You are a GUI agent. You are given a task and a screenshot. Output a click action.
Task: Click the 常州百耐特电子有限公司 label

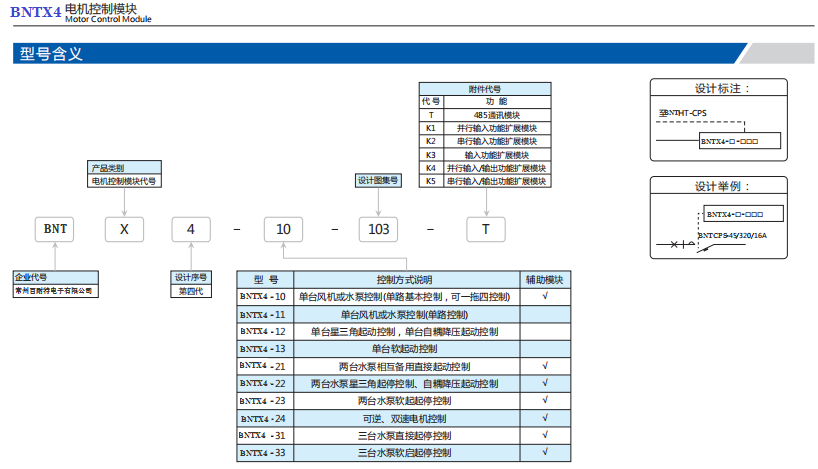pyautogui.click(x=54, y=290)
